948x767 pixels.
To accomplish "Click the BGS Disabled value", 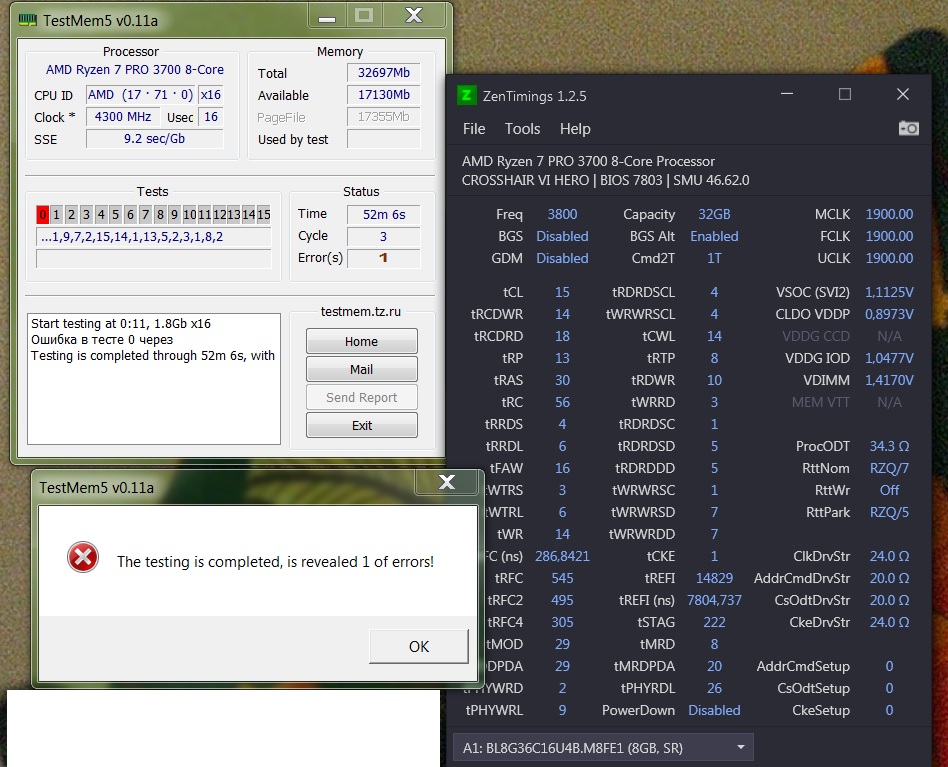I will (562, 236).
